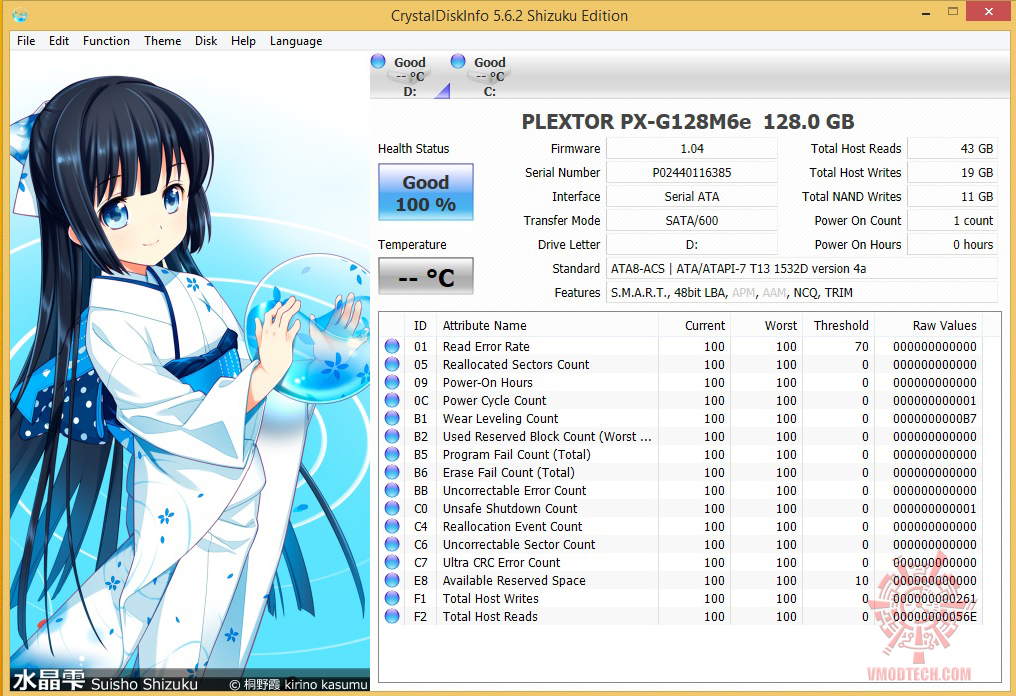Open the Disk menu

point(206,41)
